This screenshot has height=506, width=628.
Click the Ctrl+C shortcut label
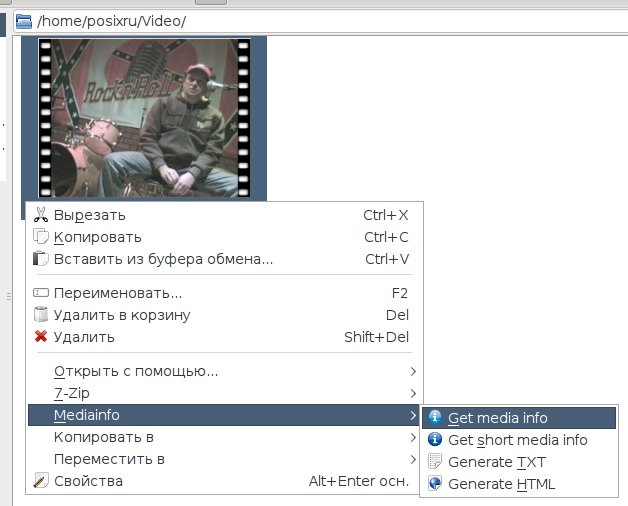click(x=386, y=237)
